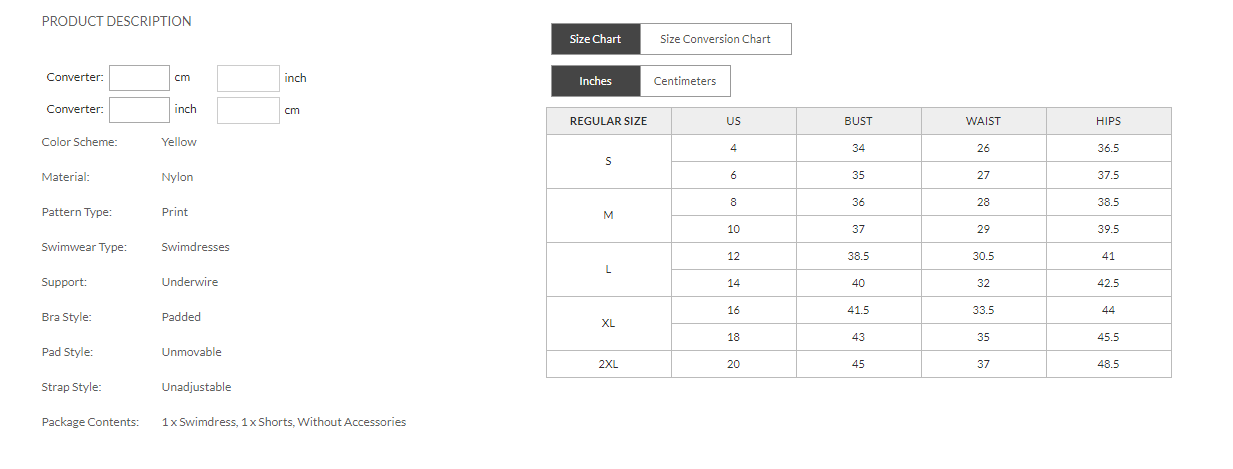Viewport: 1233px width, 469px height.
Task: Click the US column header
Action: coord(733,121)
